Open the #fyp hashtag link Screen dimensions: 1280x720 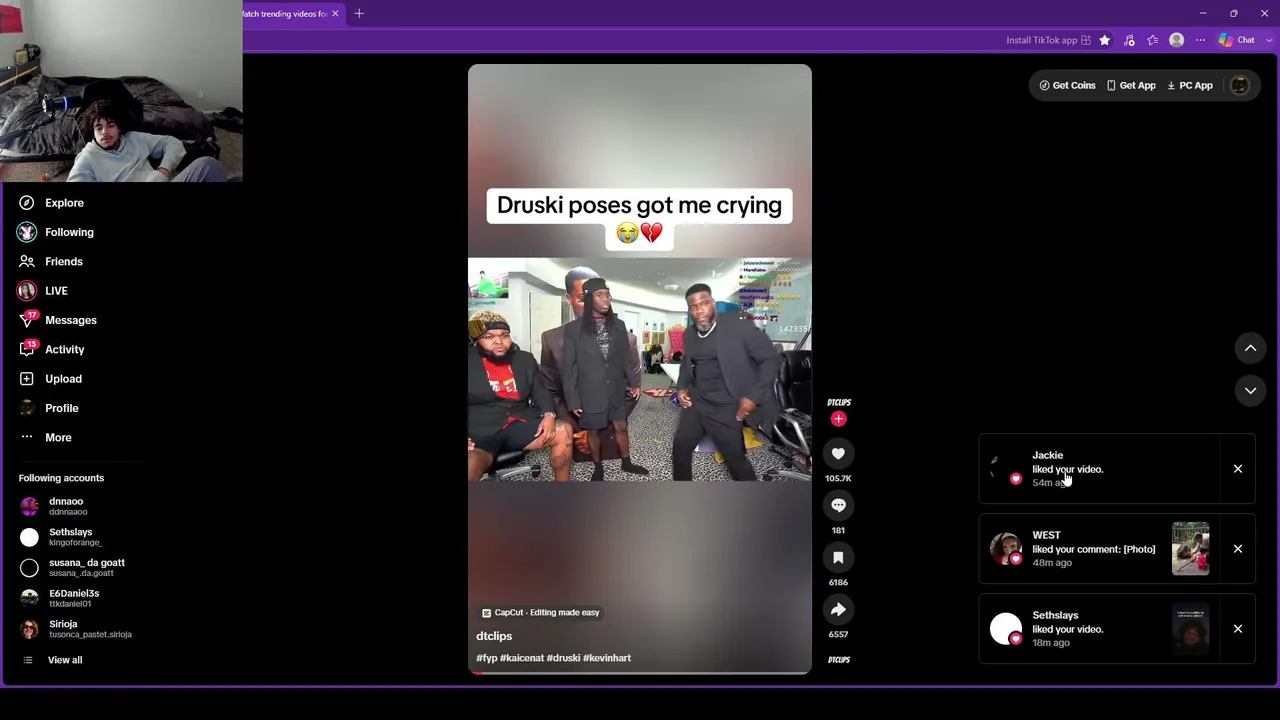click(x=487, y=658)
